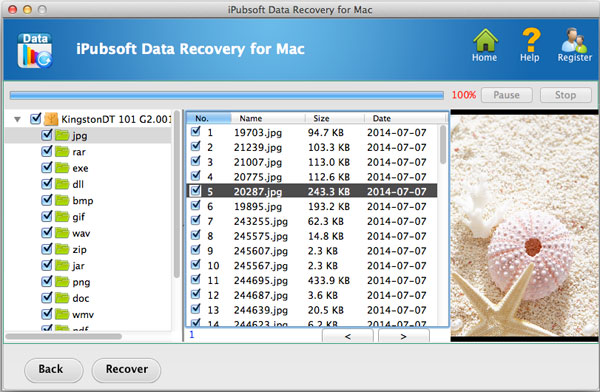Viewport: 600px width, 392px height.
Task: Uncheck file 21007.jpg checkbox
Action: point(196,161)
